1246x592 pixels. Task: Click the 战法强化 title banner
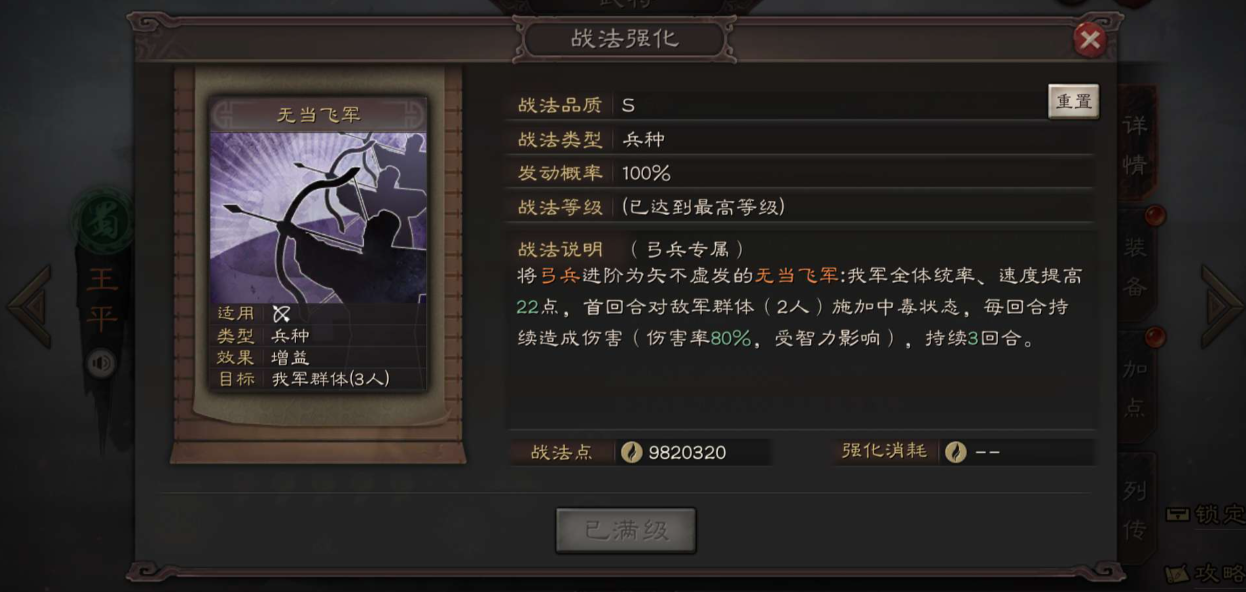(x=625, y=39)
